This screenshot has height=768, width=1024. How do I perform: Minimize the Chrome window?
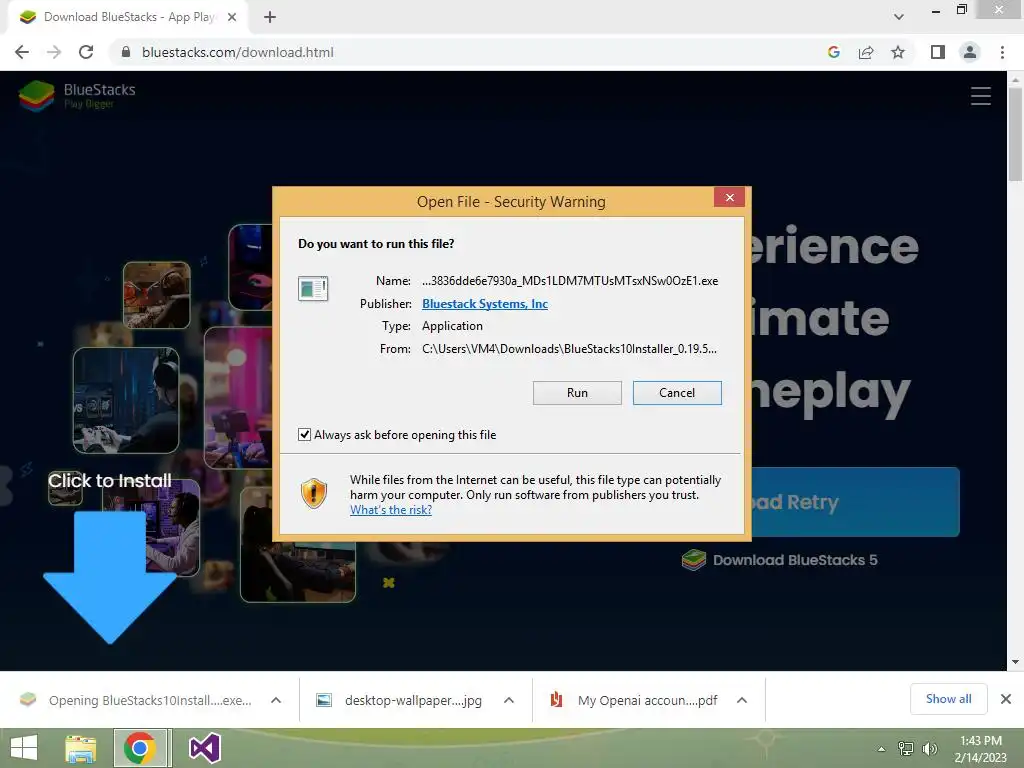[x=936, y=10]
